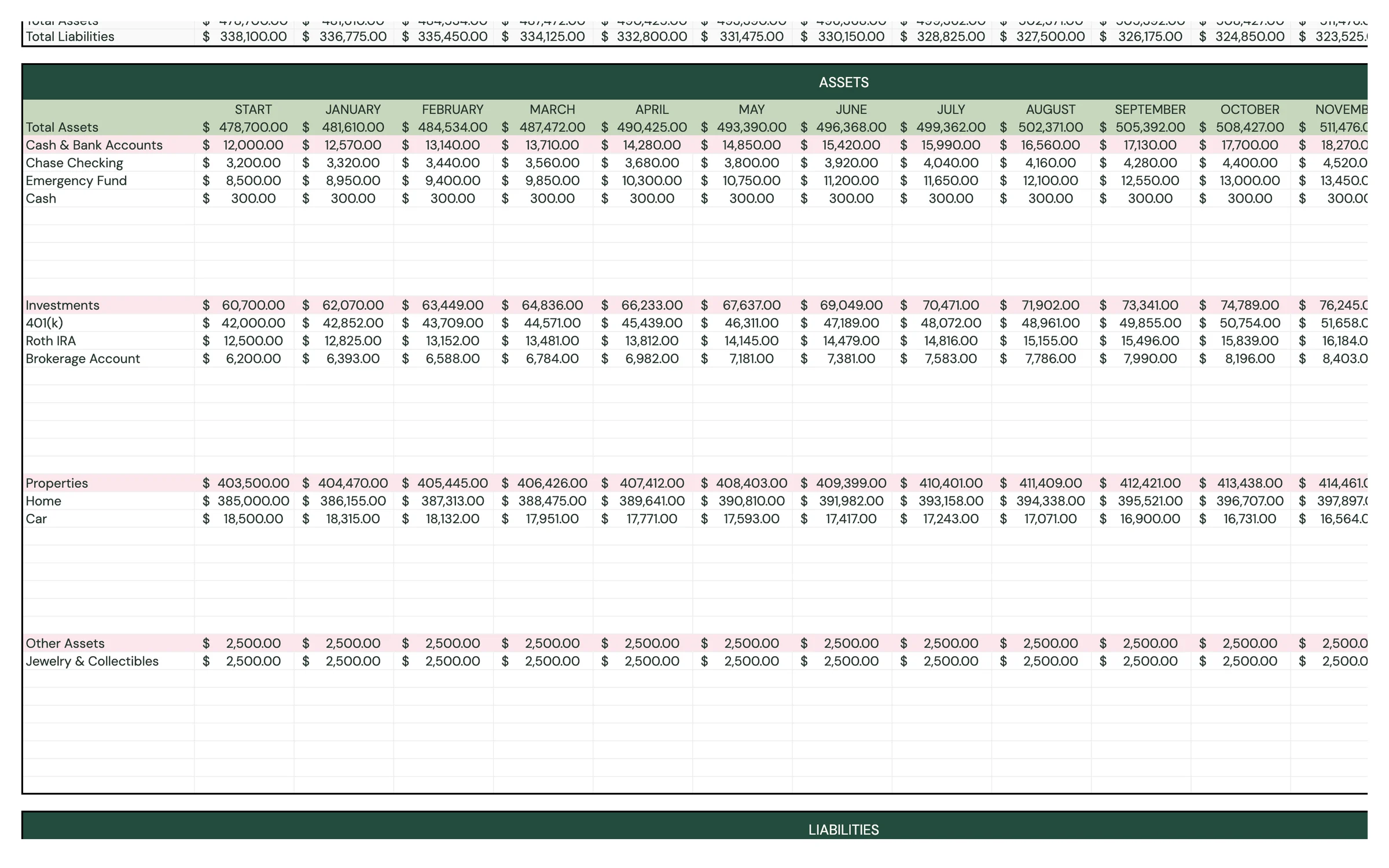Select the Brokerage Account row label
Screen dimensions: 1389x868
tap(83, 359)
